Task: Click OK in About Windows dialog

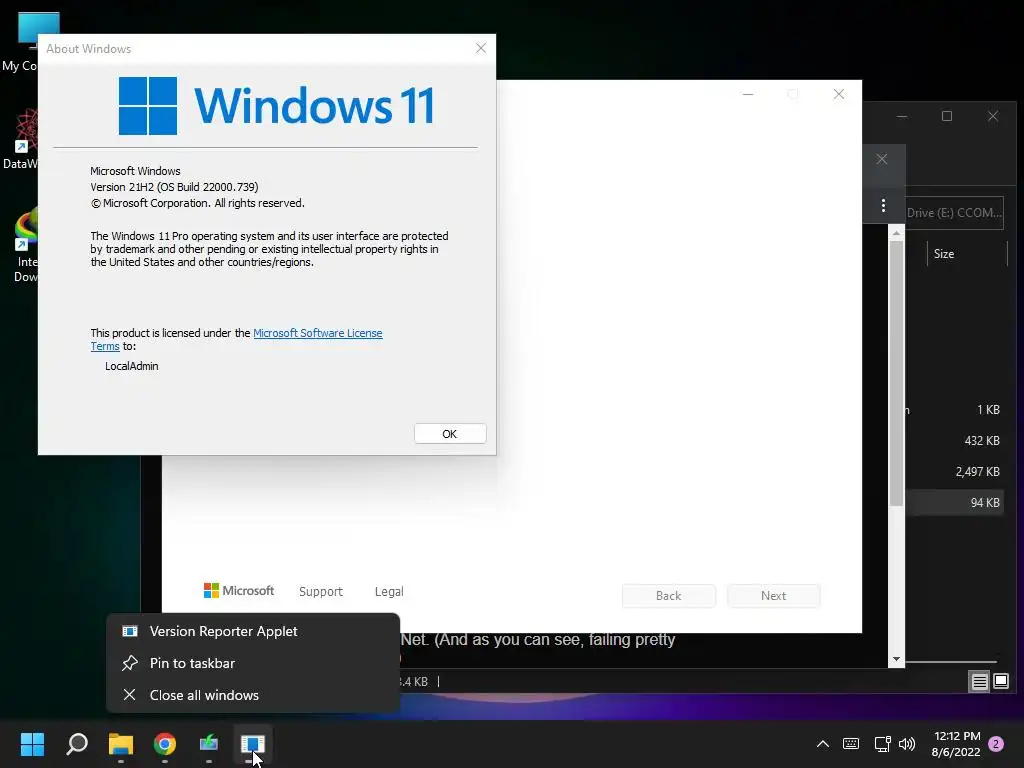Action: tap(450, 434)
